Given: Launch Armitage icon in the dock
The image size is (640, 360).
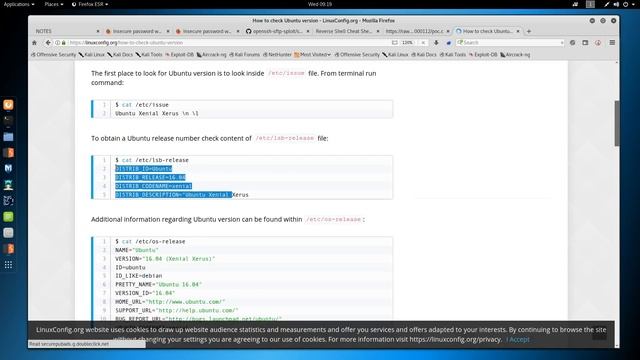Looking at the screenshot, I should pyautogui.click(x=8, y=184).
